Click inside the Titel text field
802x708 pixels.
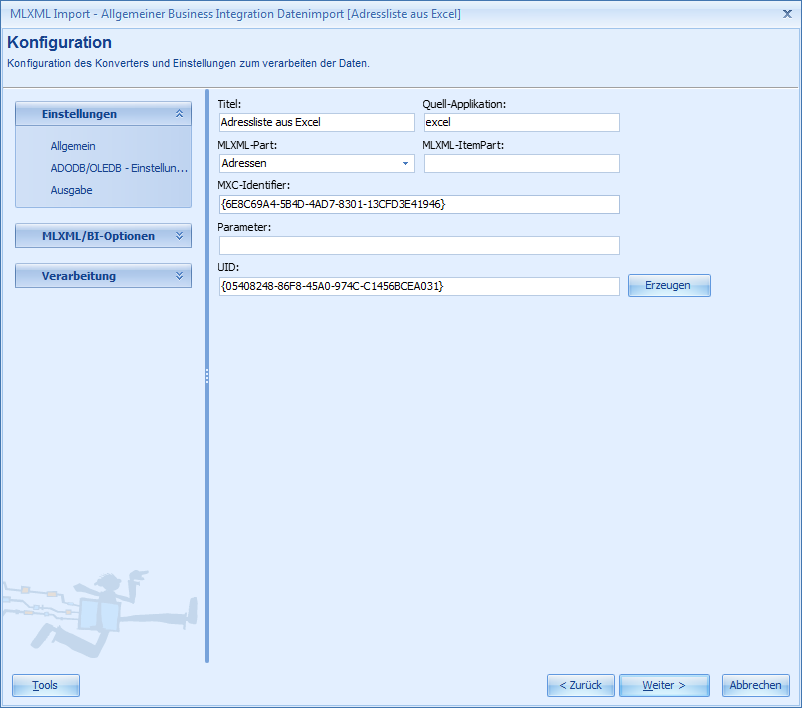click(x=316, y=122)
